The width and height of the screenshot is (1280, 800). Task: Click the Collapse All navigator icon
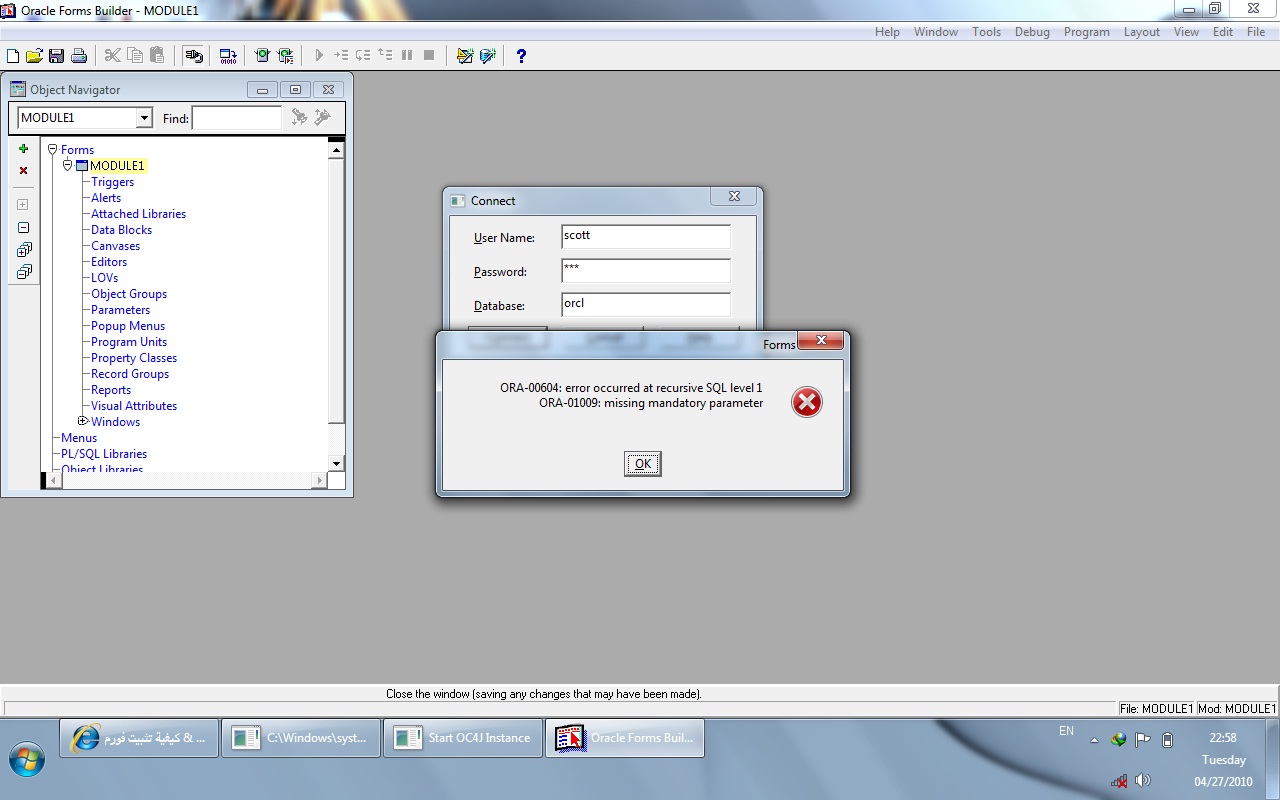24,271
